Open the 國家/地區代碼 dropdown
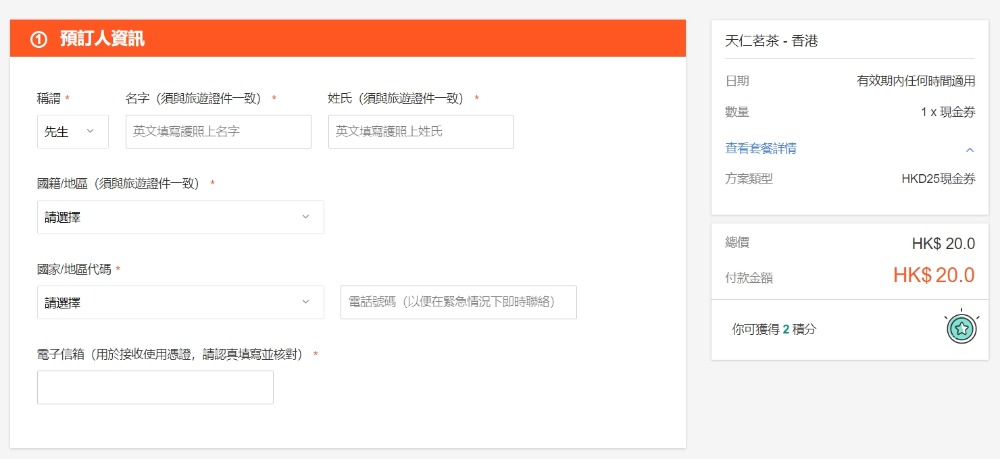1000x459 pixels. pyautogui.click(x=180, y=302)
